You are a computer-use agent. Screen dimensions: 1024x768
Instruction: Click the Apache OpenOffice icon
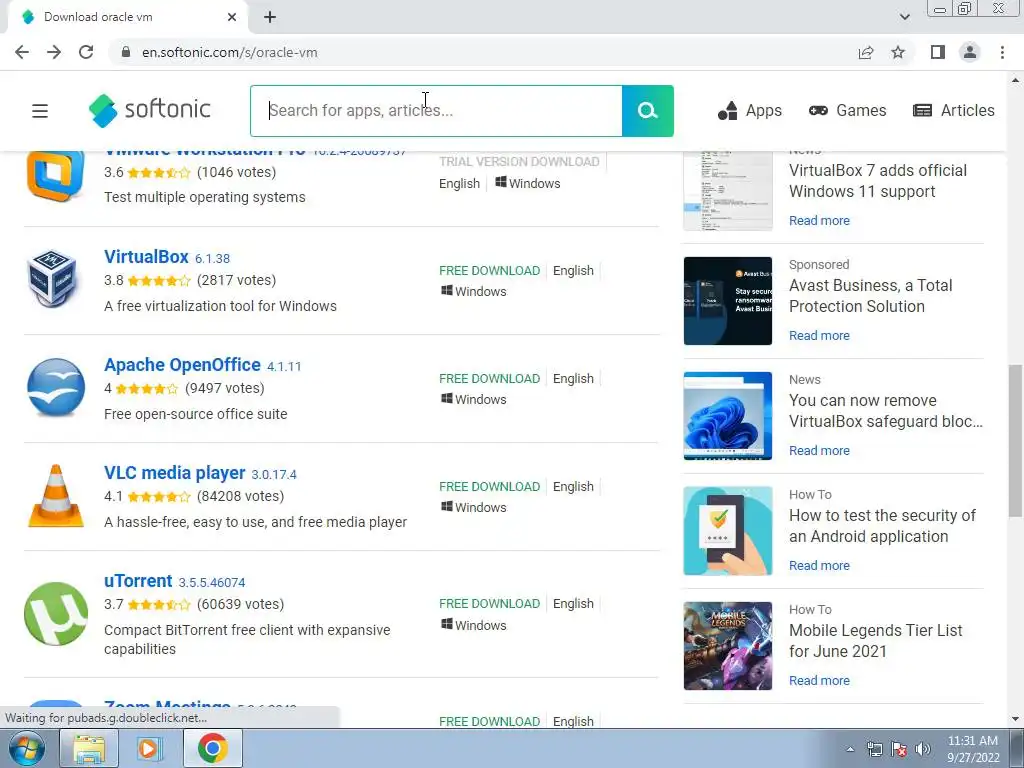pyautogui.click(x=56, y=387)
